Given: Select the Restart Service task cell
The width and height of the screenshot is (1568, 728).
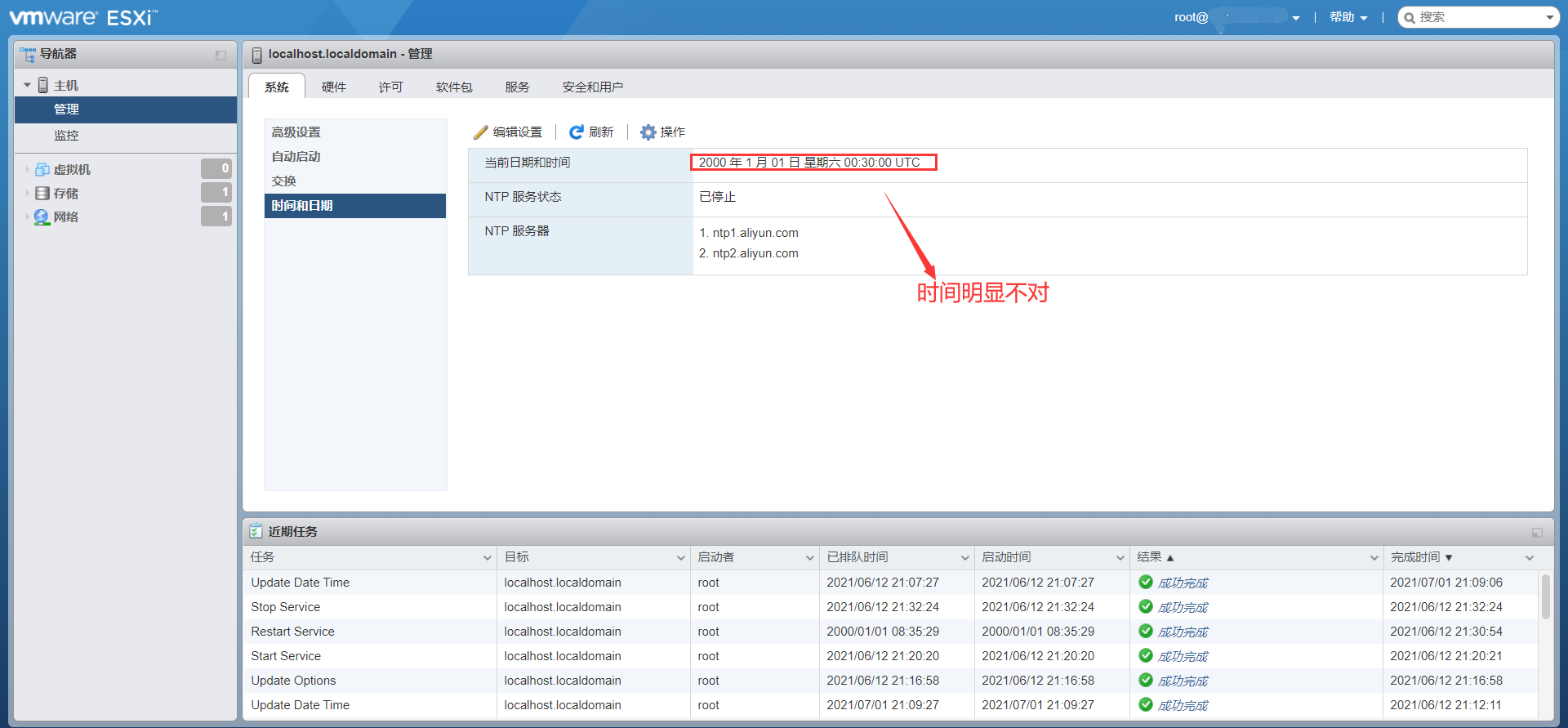Looking at the screenshot, I should (x=370, y=632).
